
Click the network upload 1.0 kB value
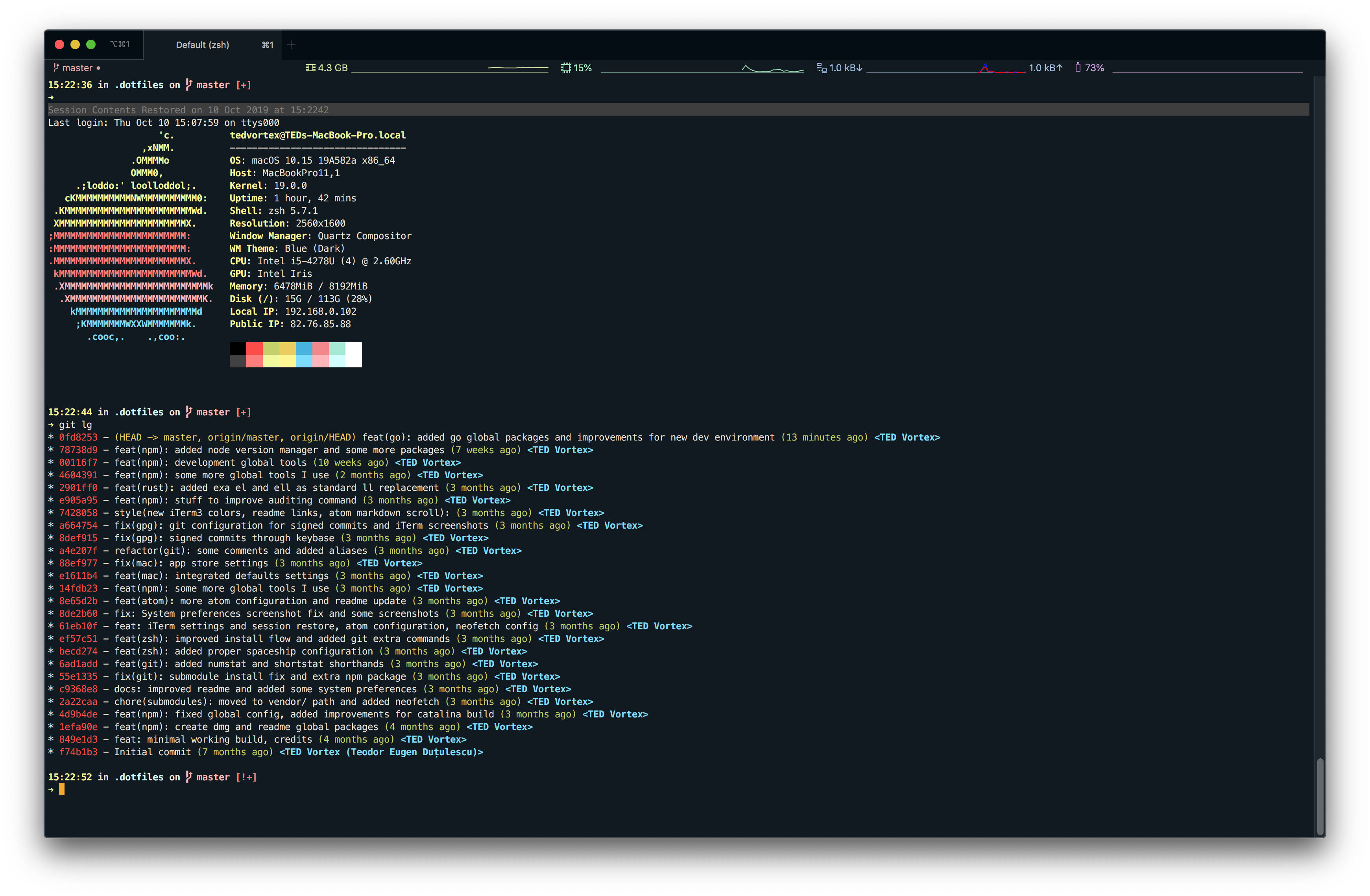[x=1045, y=68]
